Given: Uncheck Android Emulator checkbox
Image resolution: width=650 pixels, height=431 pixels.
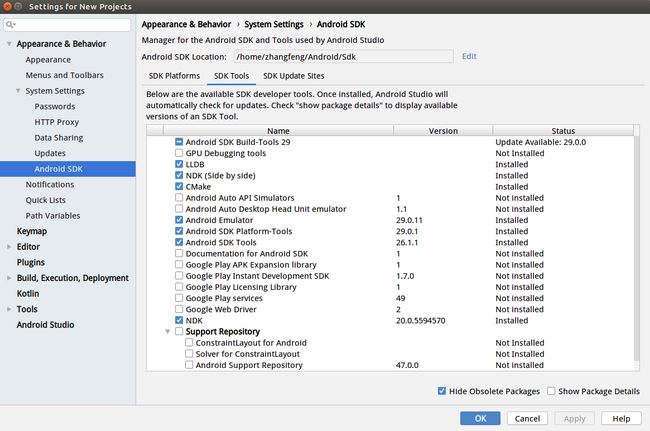Looking at the screenshot, I should (179, 220).
